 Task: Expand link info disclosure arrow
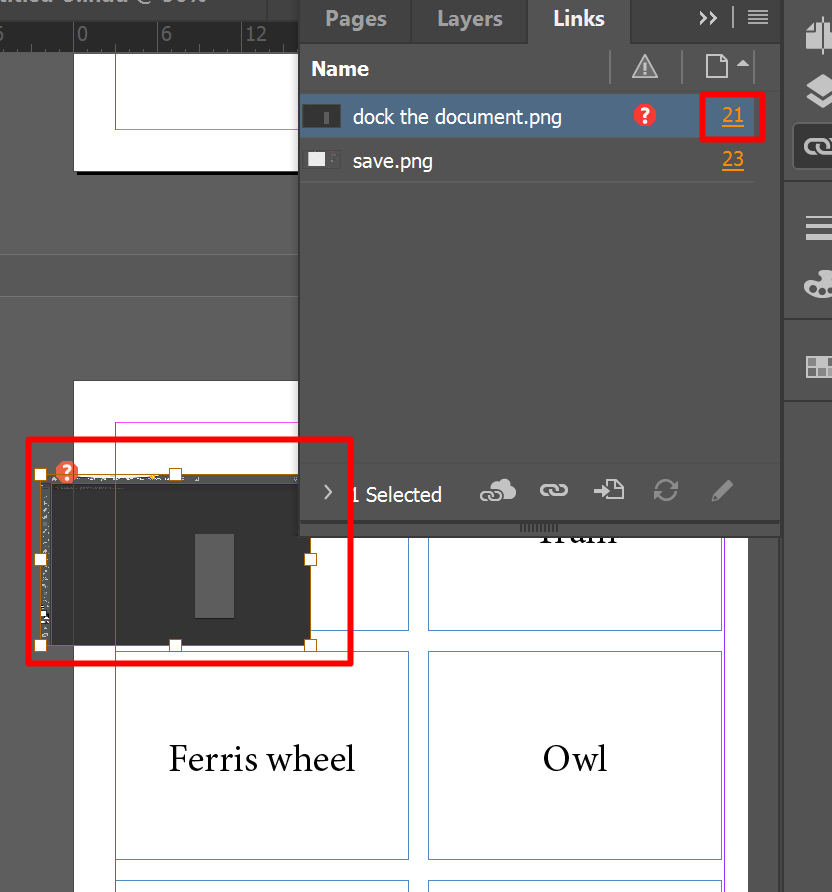pyautogui.click(x=328, y=493)
